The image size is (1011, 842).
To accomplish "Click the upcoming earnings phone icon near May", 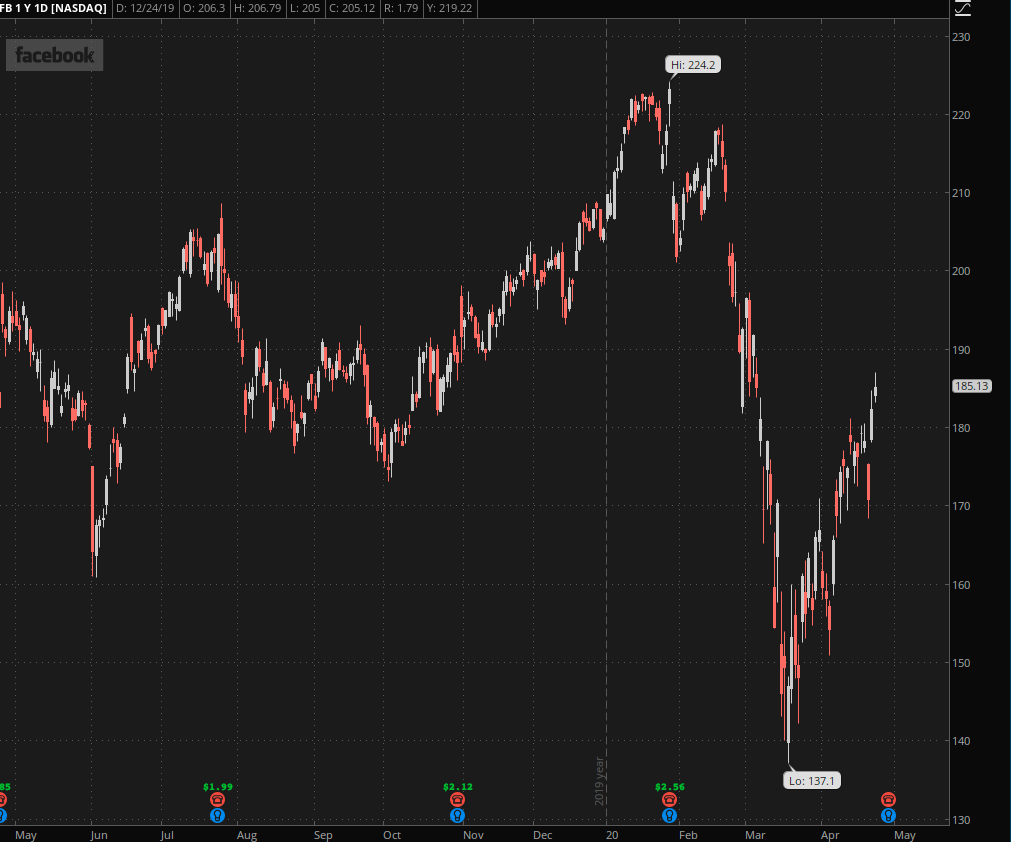I will point(888,800).
